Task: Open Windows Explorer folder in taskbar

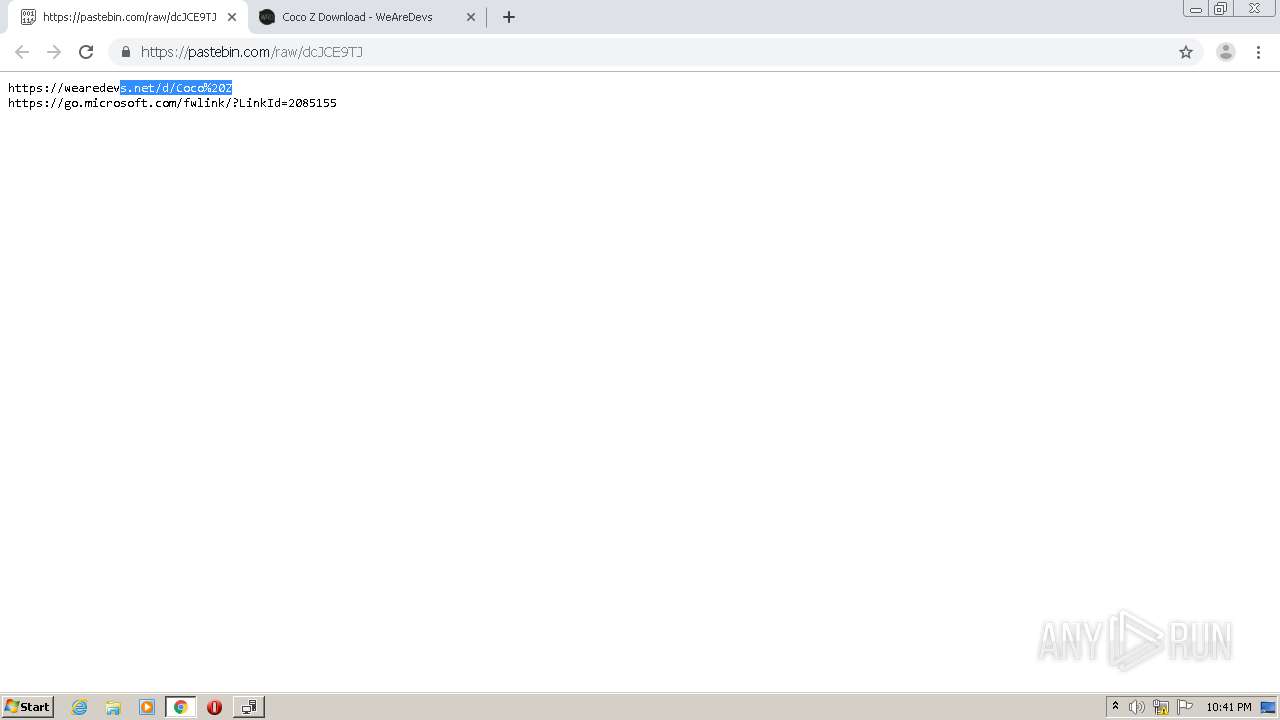Action: point(113,707)
